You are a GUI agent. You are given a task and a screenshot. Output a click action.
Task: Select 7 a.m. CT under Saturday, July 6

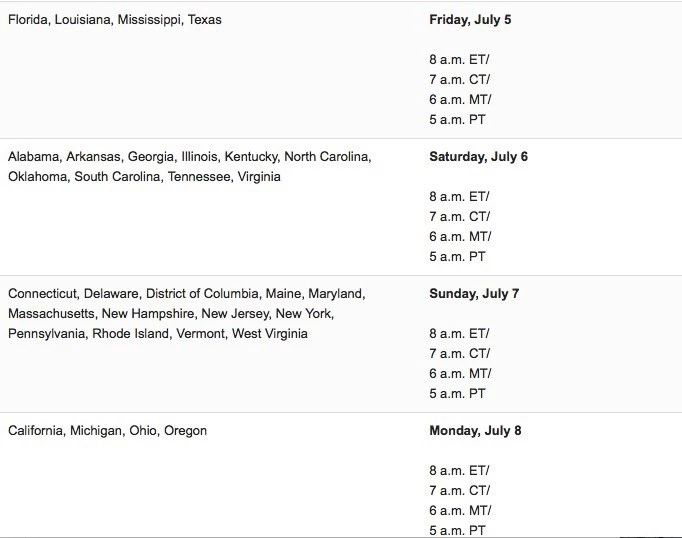(x=460, y=217)
